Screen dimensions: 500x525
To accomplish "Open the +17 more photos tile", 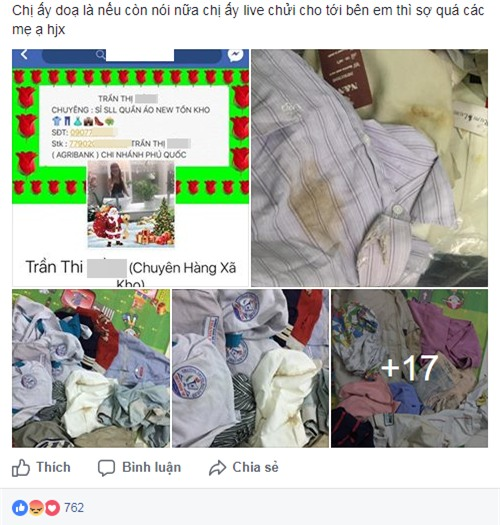I will click(409, 368).
